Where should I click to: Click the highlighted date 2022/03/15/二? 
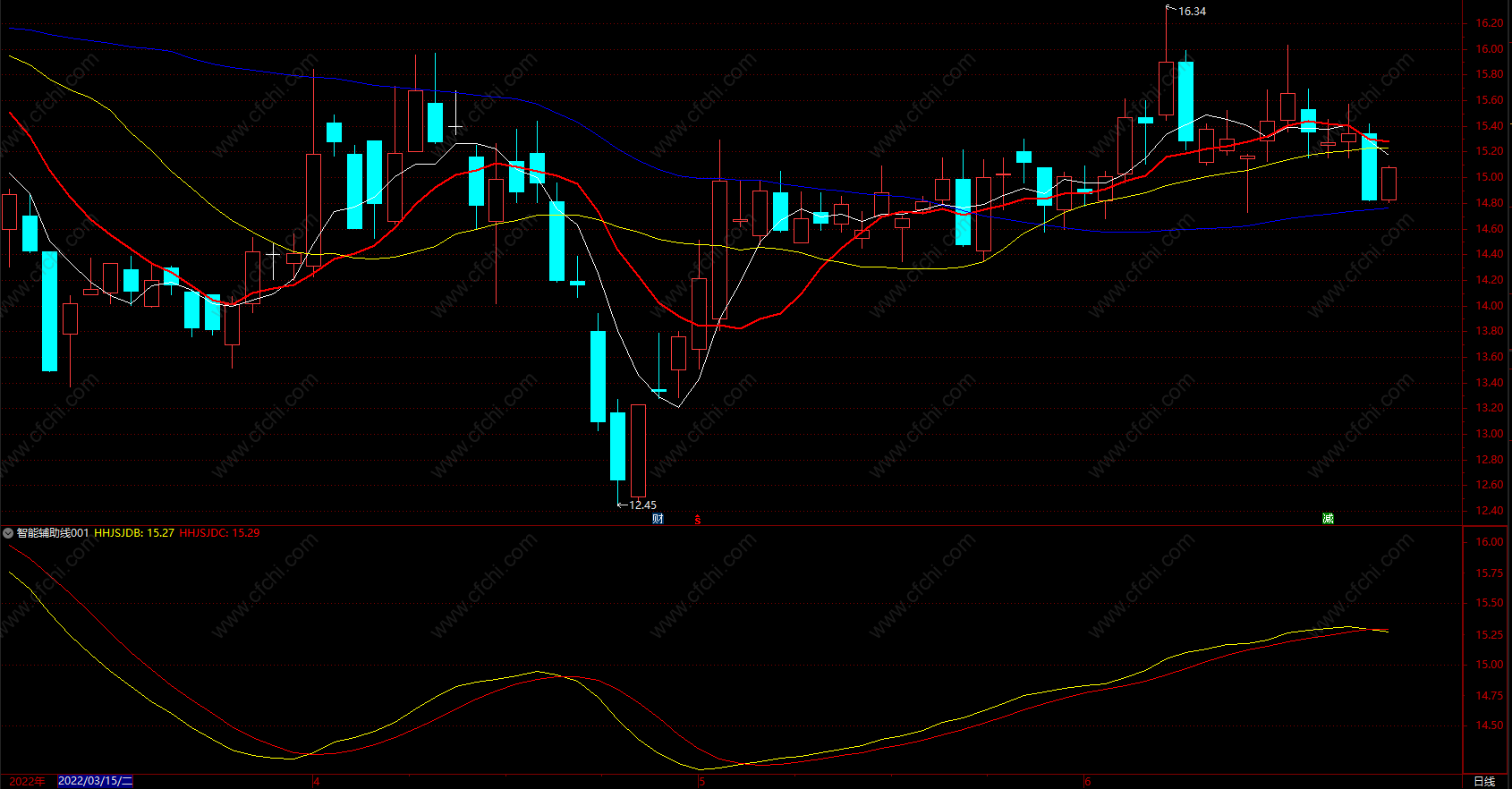tap(96, 781)
